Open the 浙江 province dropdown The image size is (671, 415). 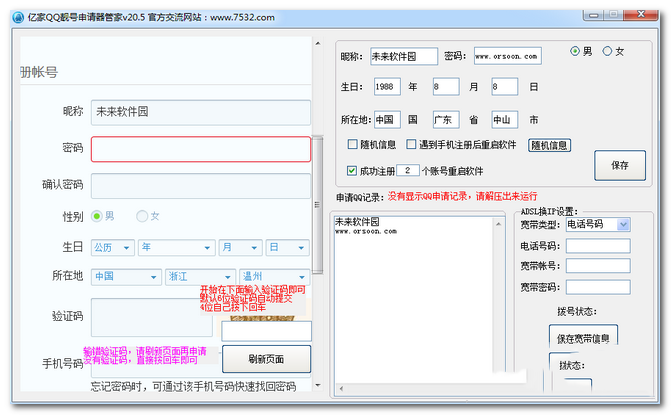tap(200, 277)
